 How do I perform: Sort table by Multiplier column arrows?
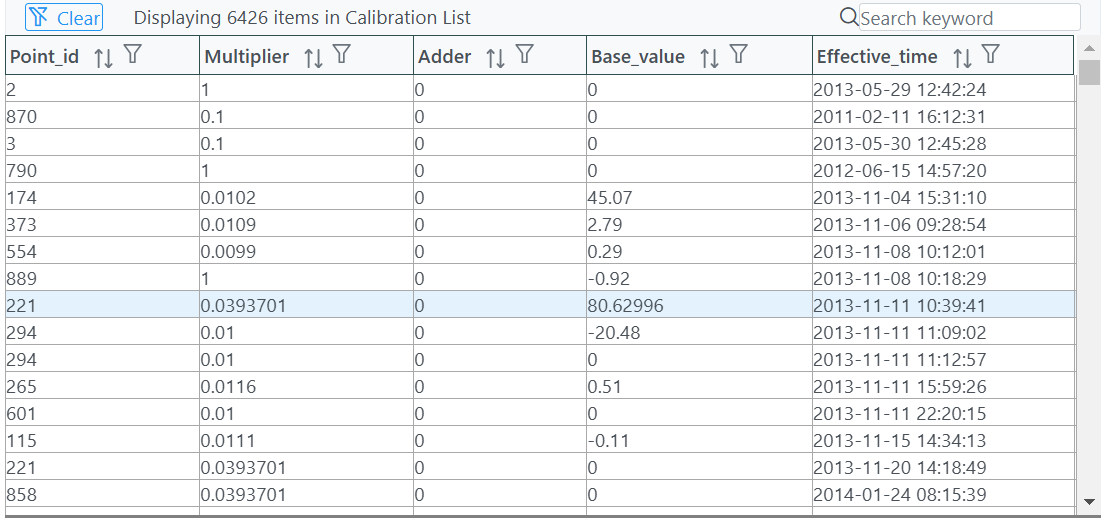click(x=313, y=58)
